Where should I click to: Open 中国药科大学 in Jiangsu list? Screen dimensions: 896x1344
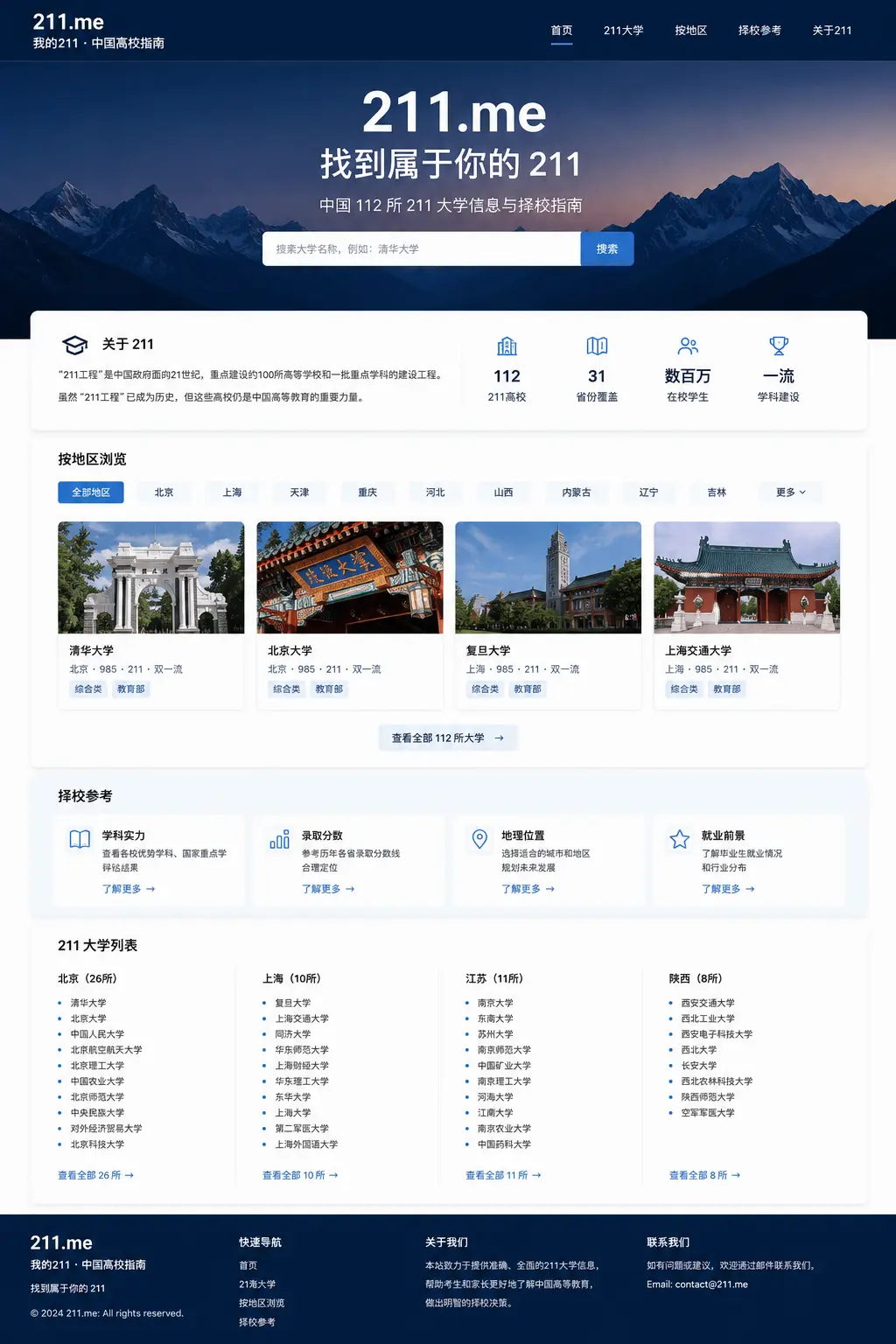click(x=504, y=1144)
